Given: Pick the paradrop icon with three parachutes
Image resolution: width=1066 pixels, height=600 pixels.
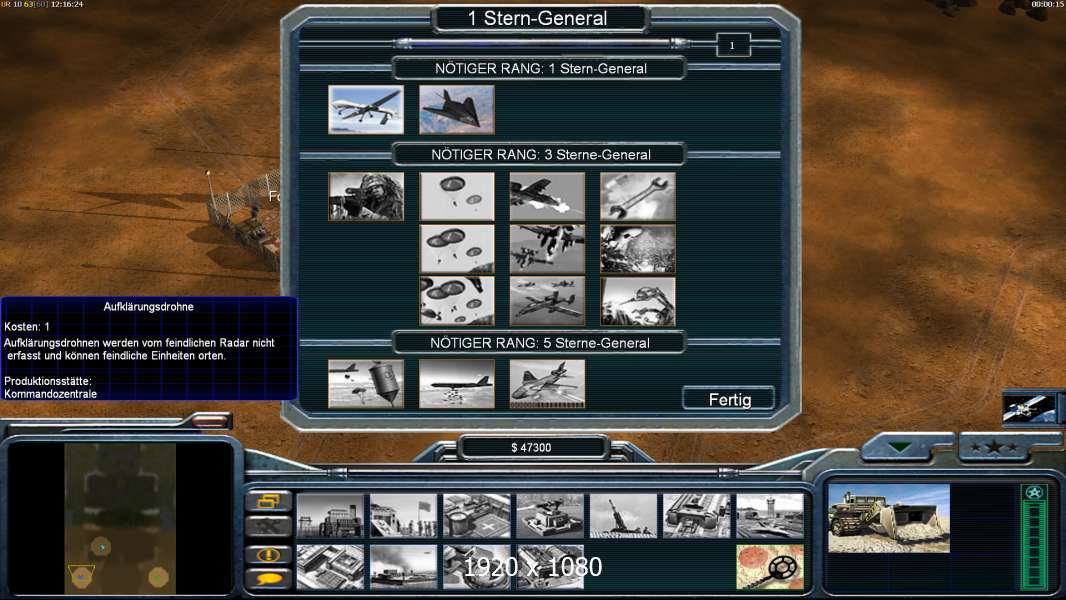Looking at the screenshot, I should click(x=457, y=249).
